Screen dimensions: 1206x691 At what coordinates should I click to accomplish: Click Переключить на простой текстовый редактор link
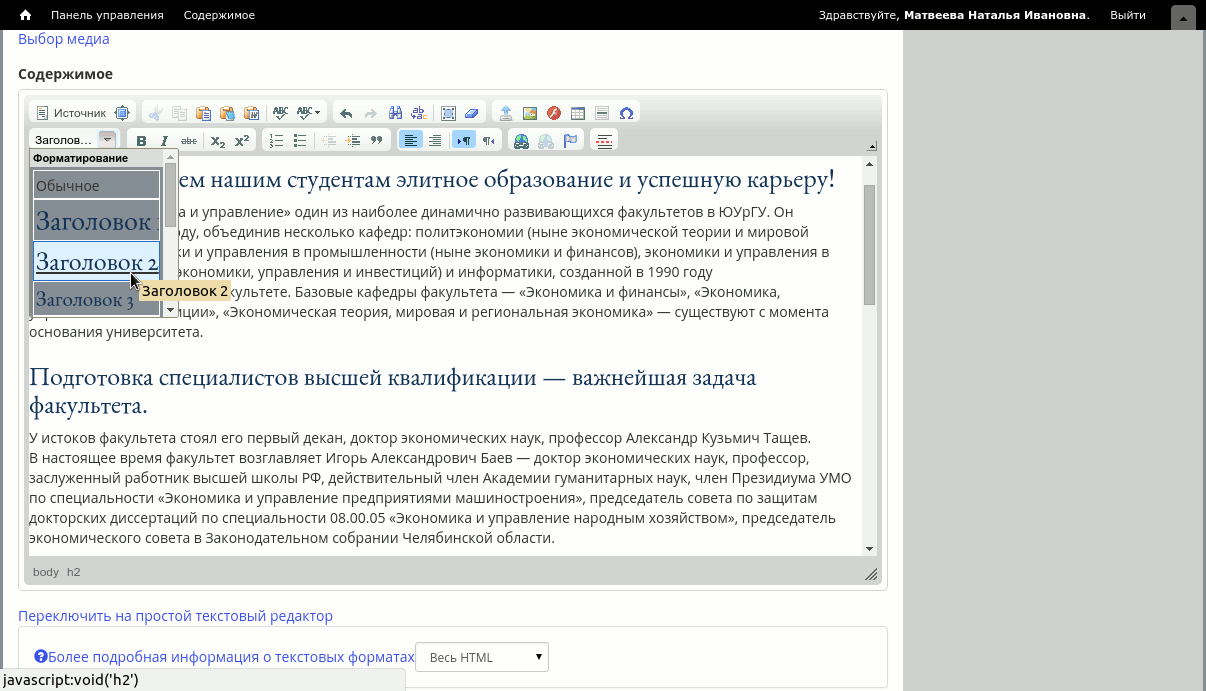pyautogui.click(x=175, y=616)
